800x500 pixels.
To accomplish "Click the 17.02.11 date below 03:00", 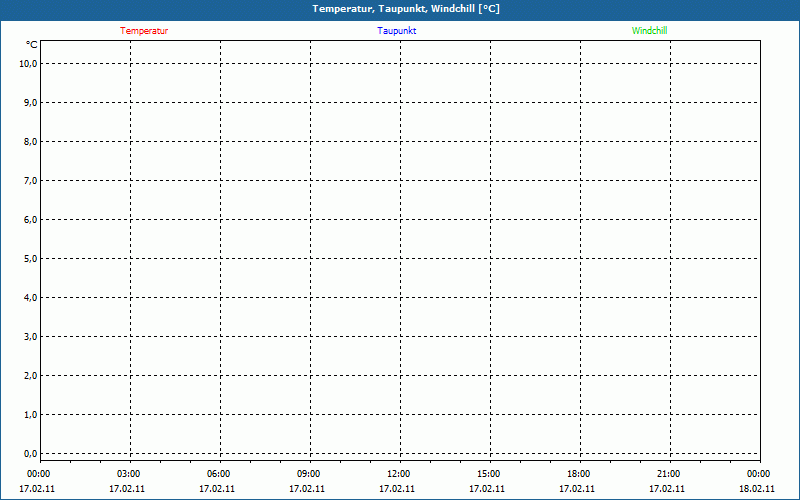I will pos(127,489).
